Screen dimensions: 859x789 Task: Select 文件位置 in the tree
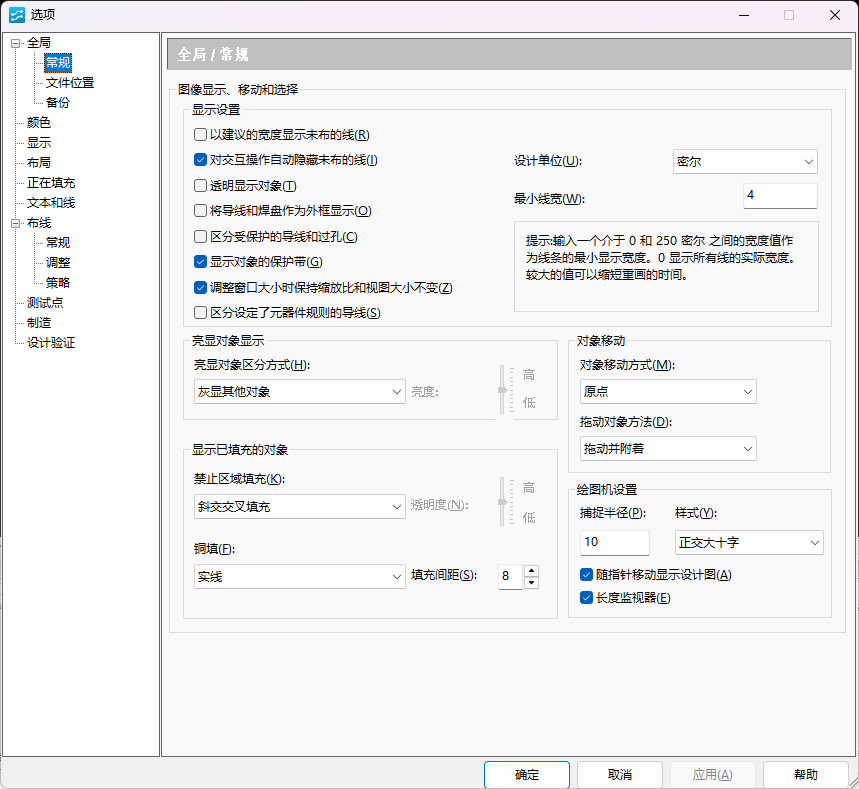click(x=70, y=83)
